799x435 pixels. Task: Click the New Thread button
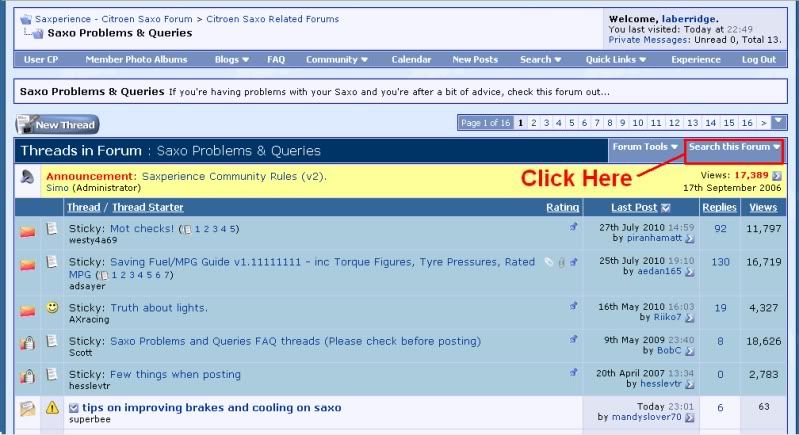[x=57, y=125]
